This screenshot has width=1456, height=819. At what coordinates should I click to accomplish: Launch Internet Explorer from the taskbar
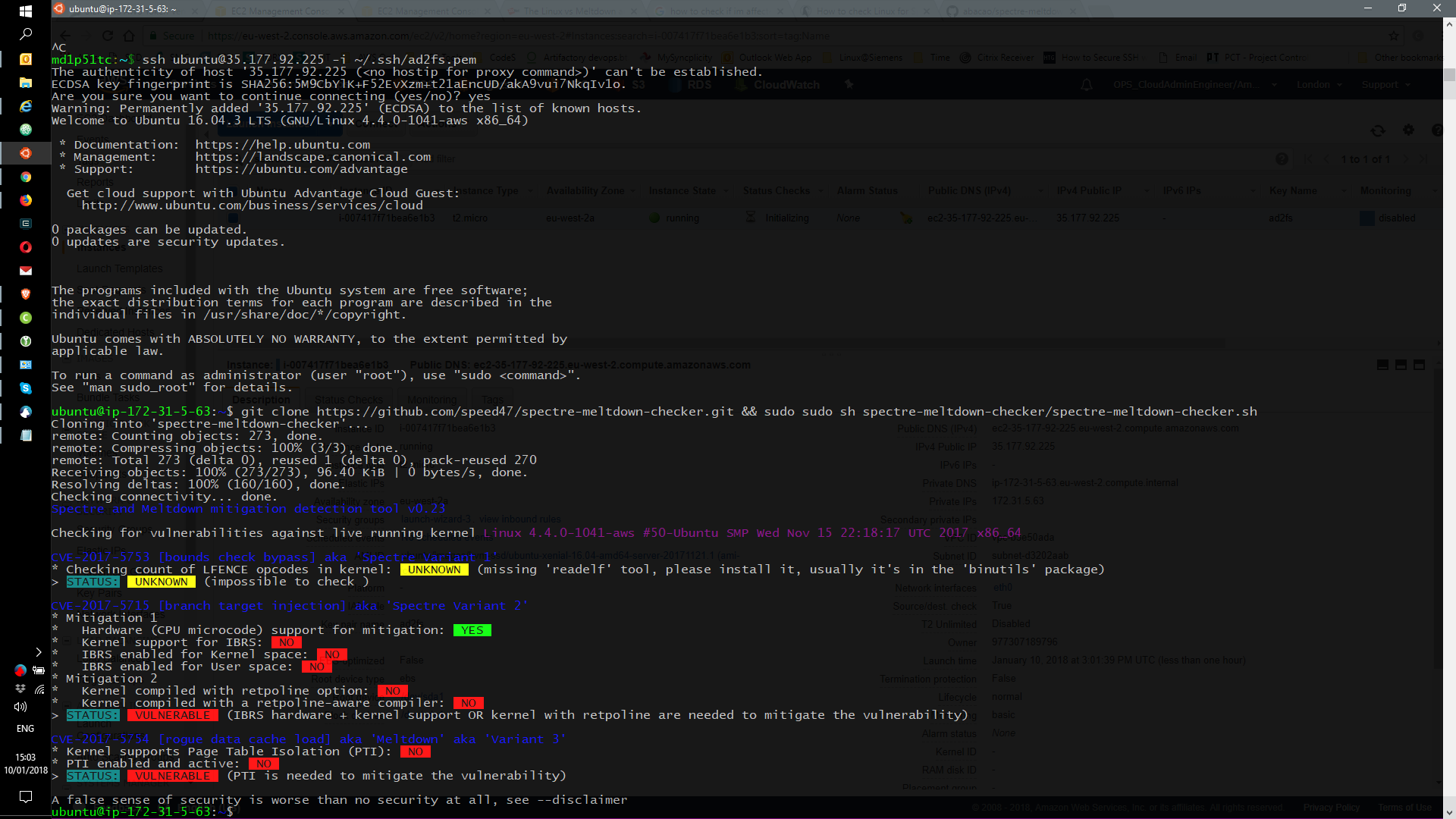25,106
